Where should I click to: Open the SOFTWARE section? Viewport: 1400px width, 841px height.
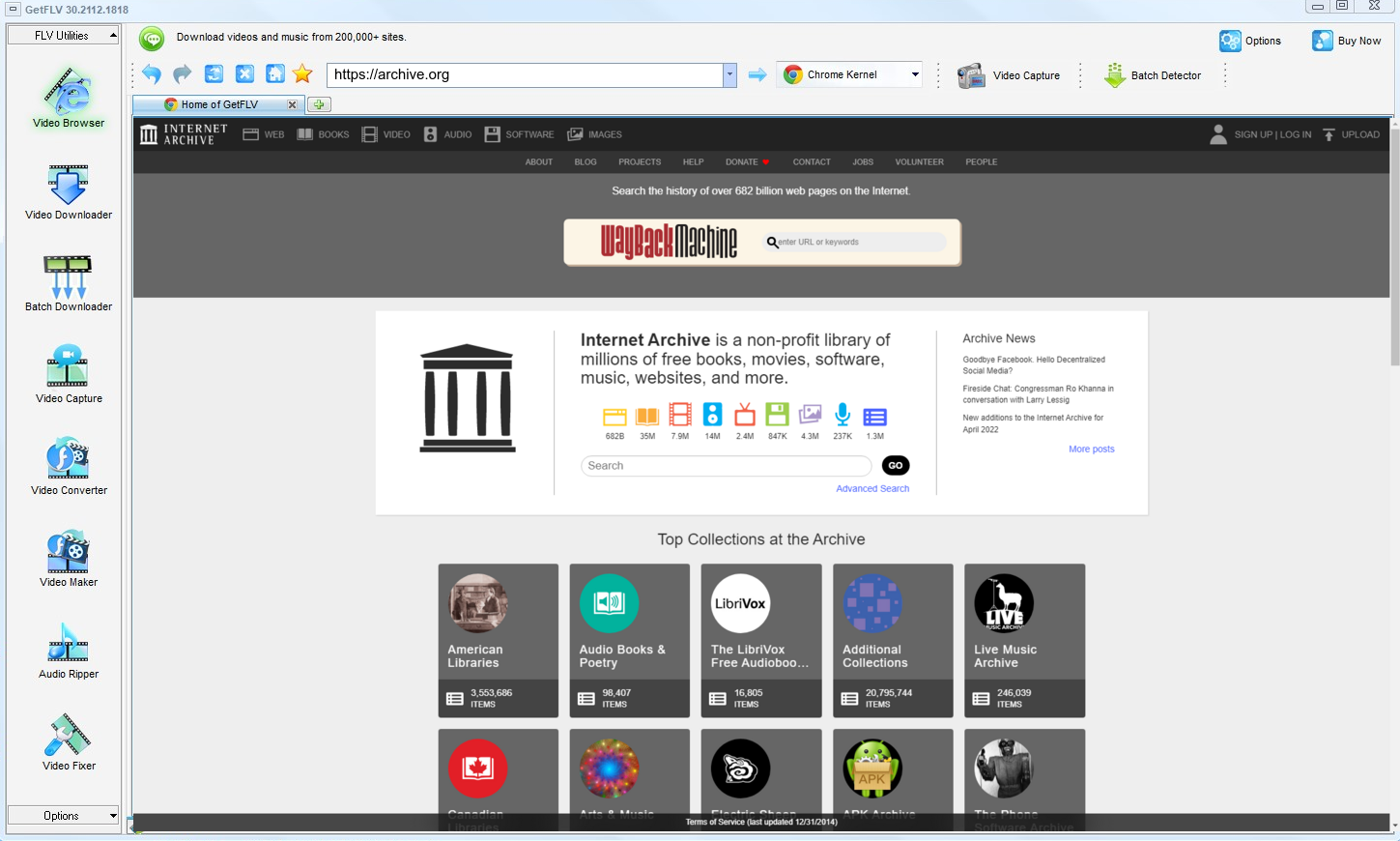[x=519, y=134]
